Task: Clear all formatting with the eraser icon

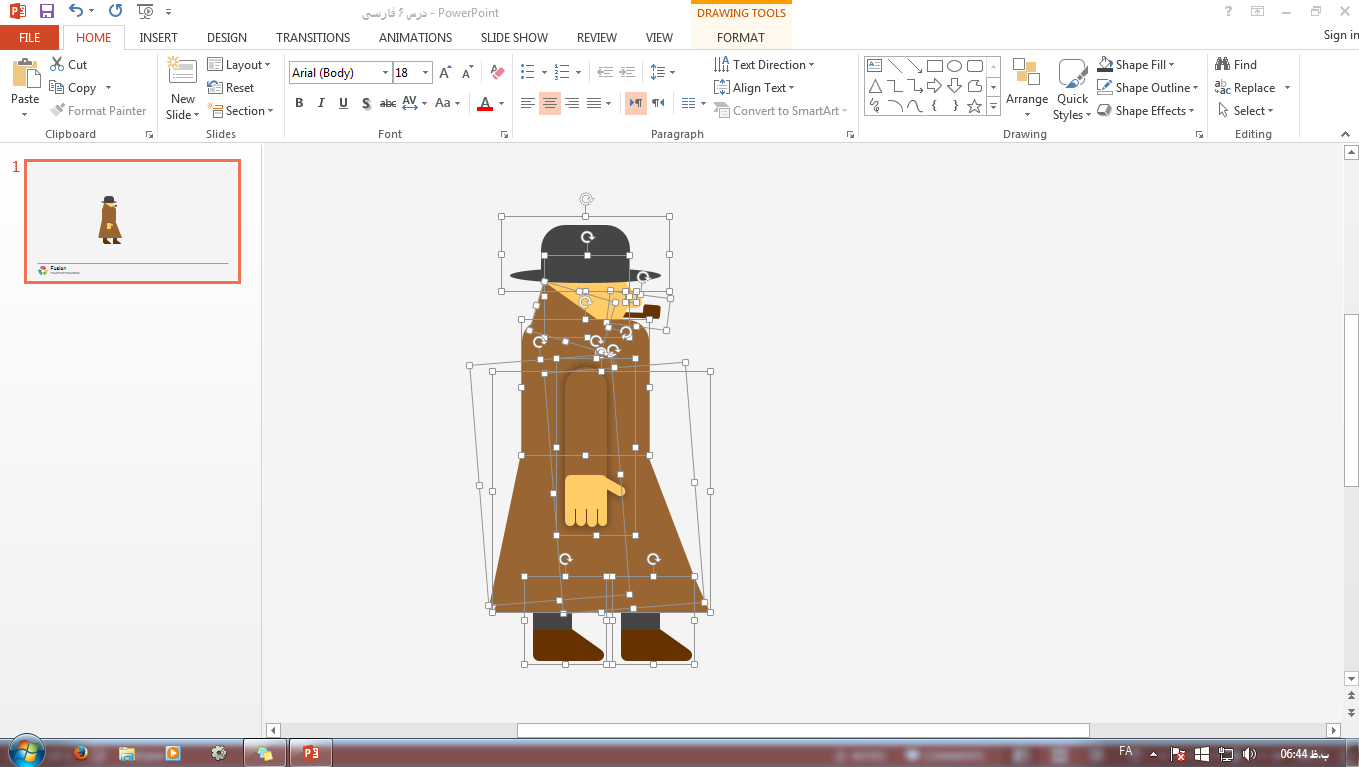Action: [497, 73]
